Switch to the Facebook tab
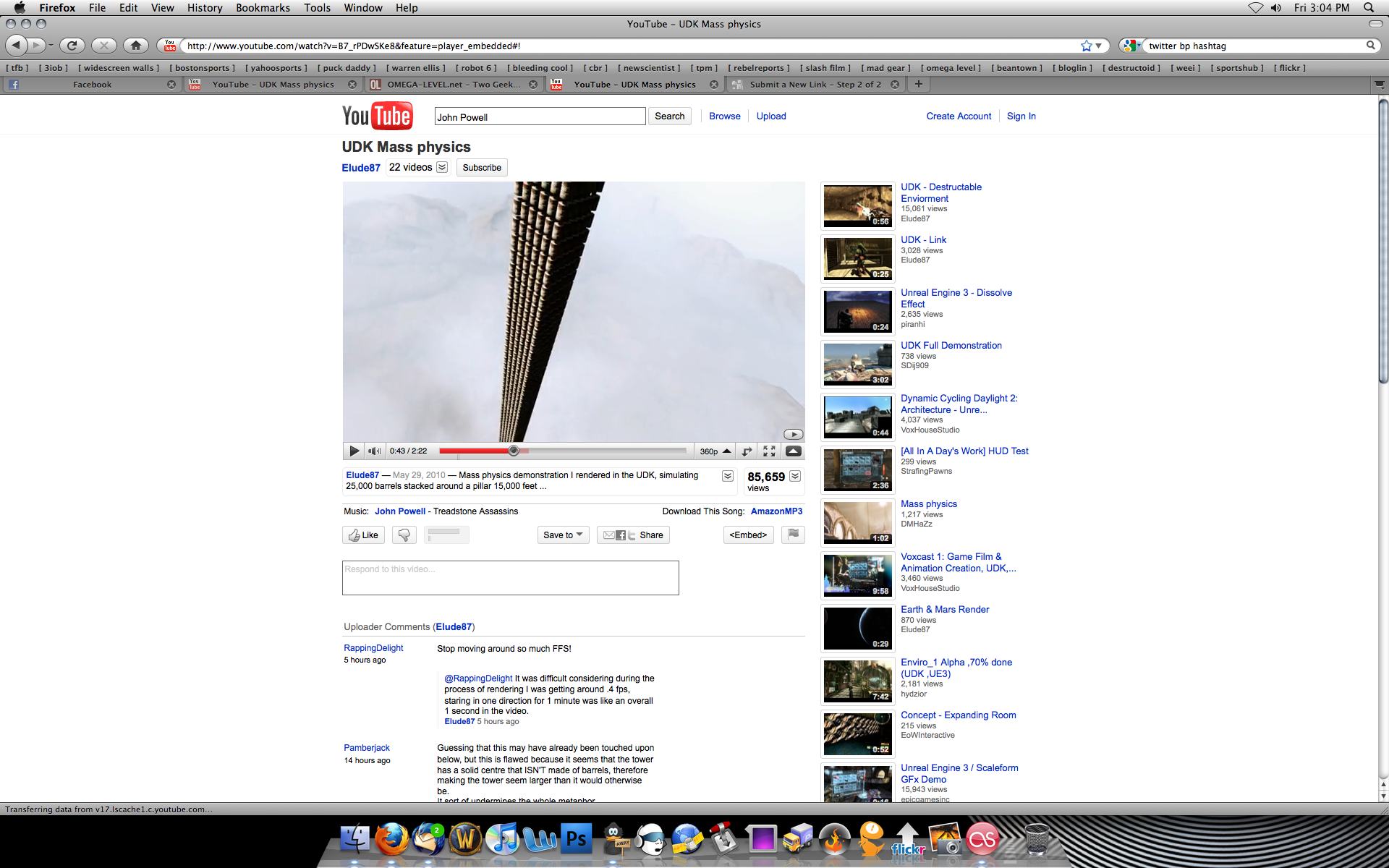Screen dimensions: 1389x868 (x=91, y=85)
